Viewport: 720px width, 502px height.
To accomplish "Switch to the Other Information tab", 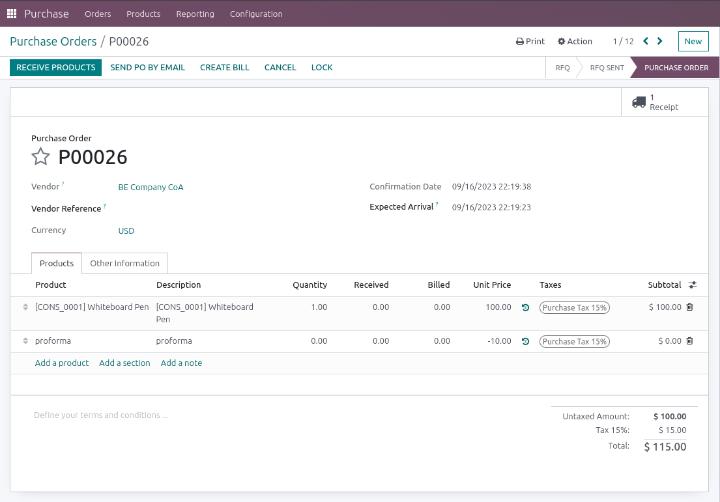I will (x=124, y=263).
